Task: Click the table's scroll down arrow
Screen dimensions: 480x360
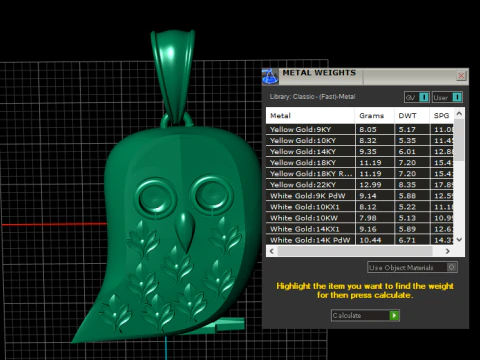Action: [x=459, y=240]
